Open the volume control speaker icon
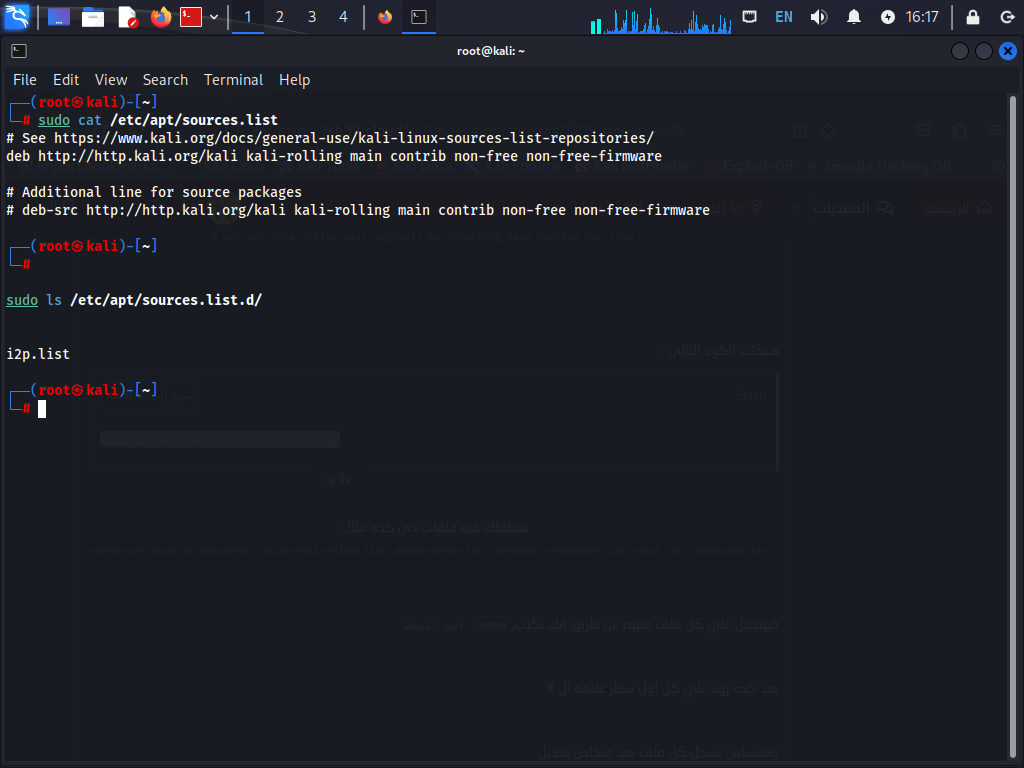1024x768 pixels. coord(819,16)
